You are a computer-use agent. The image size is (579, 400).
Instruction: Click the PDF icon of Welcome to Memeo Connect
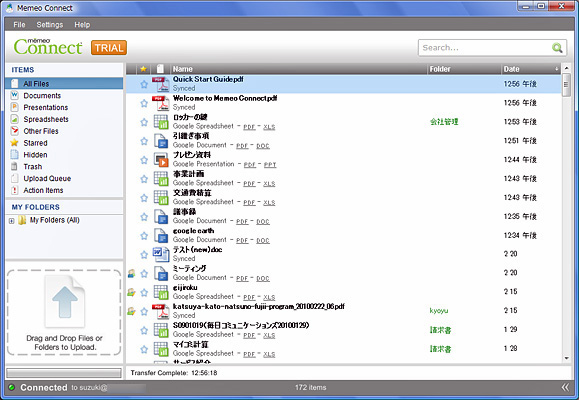[x=161, y=103]
